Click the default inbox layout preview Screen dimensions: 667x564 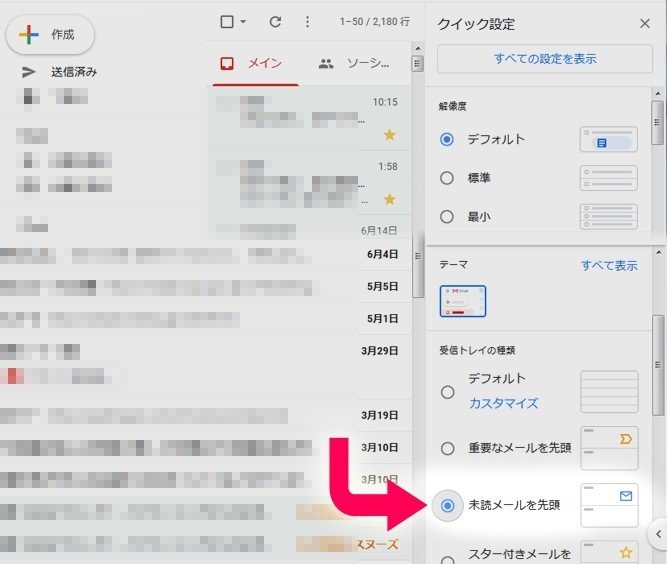point(609,391)
